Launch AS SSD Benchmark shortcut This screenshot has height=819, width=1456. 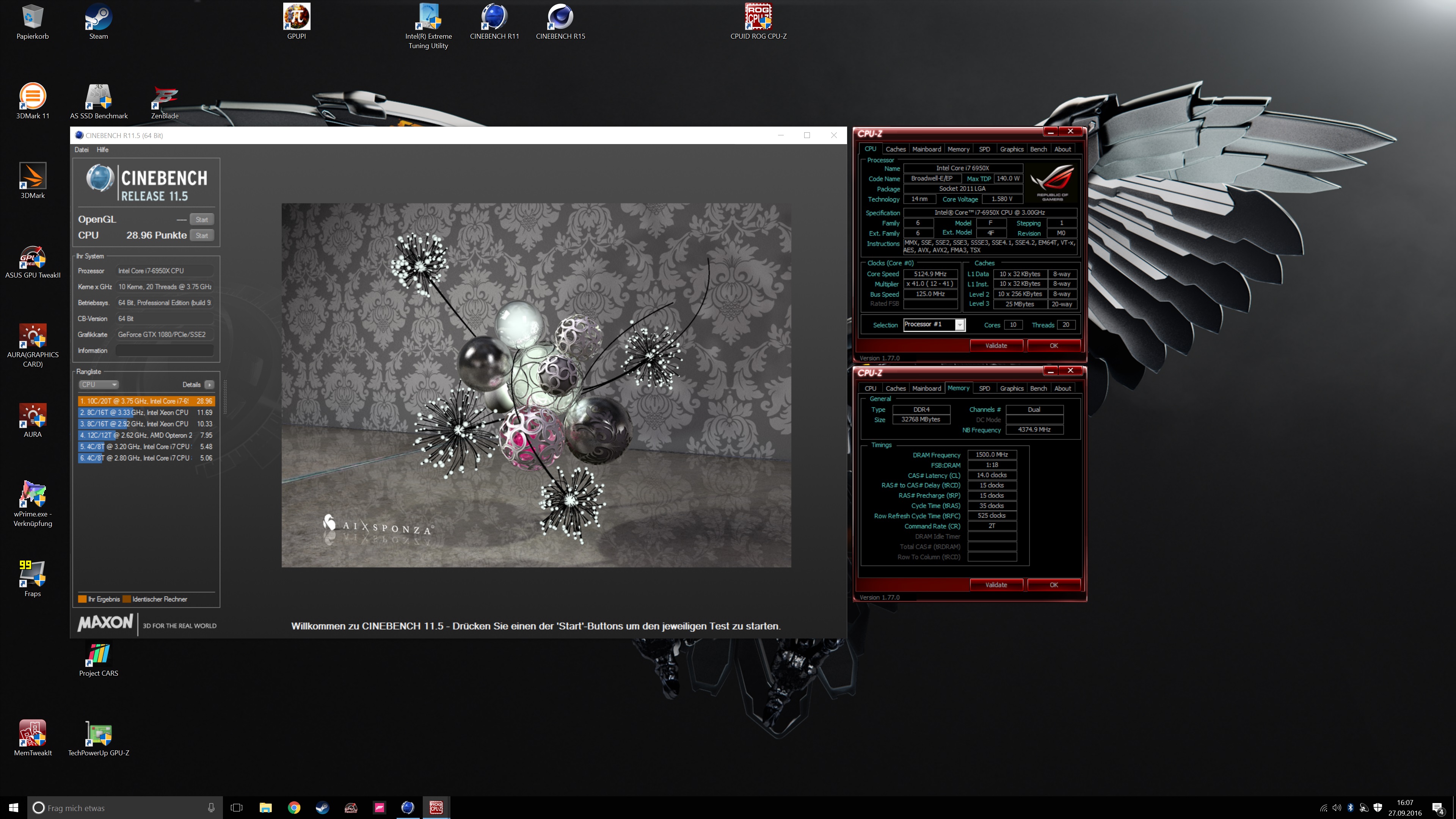(98, 101)
